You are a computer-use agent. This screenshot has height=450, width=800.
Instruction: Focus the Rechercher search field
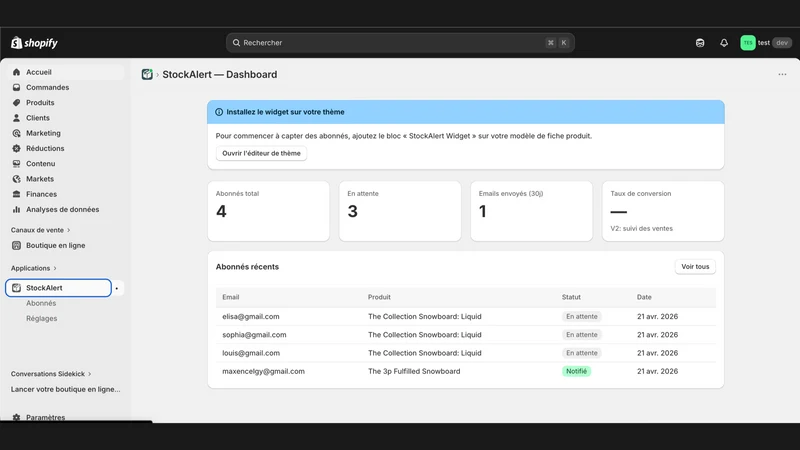coord(400,43)
